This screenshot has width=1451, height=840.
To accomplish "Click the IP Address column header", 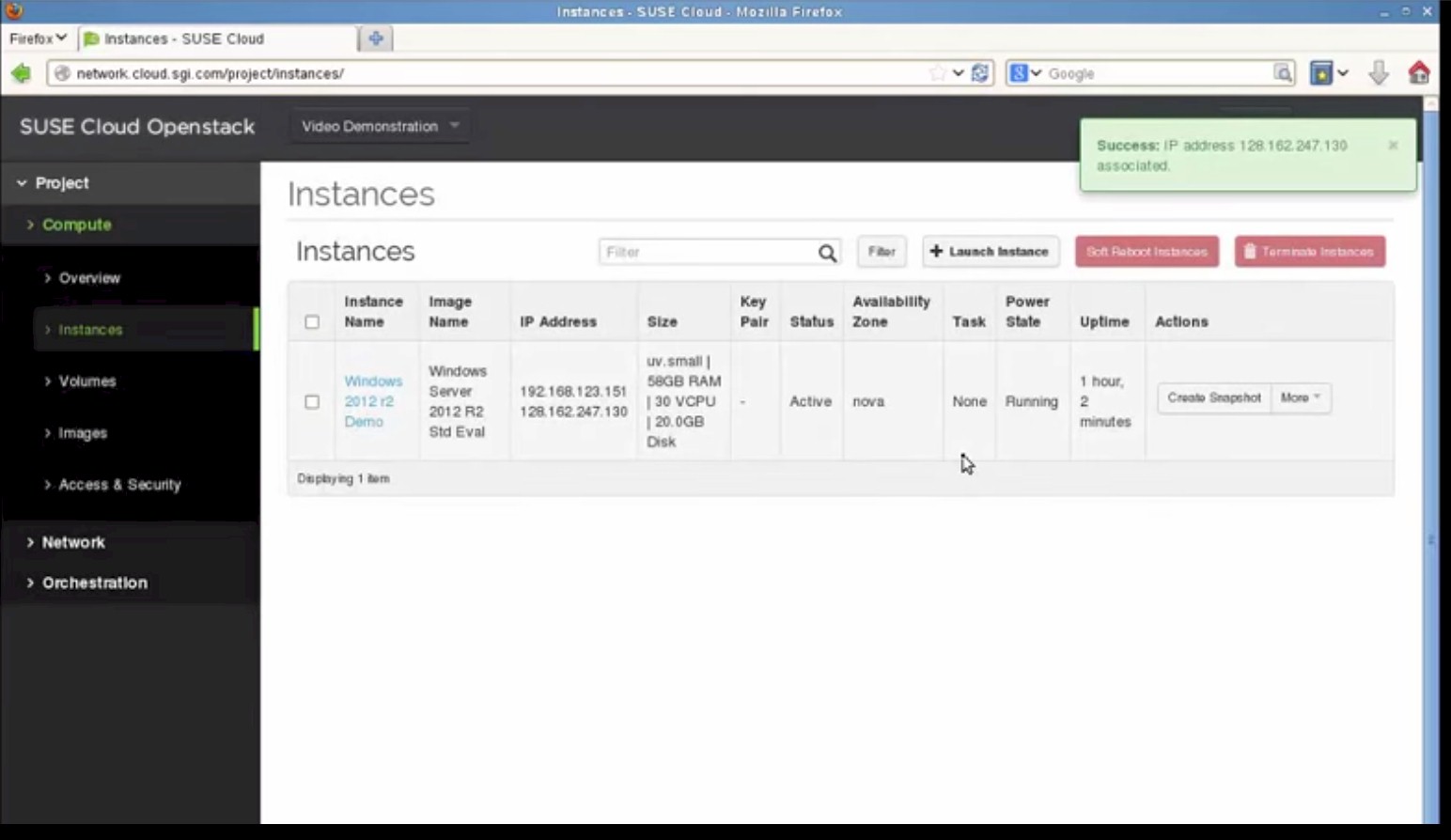I will [558, 321].
